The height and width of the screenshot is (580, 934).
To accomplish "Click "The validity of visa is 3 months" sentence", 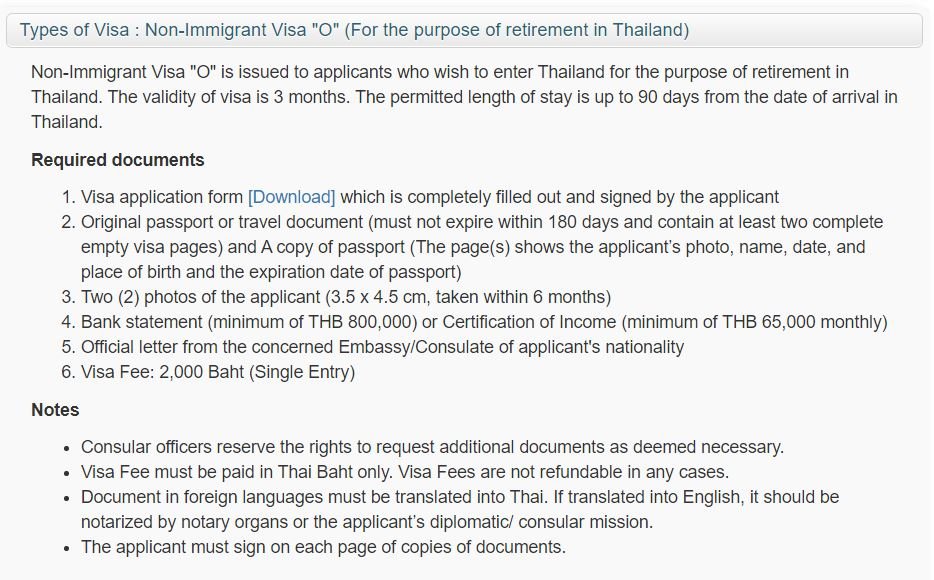I will (229, 97).
